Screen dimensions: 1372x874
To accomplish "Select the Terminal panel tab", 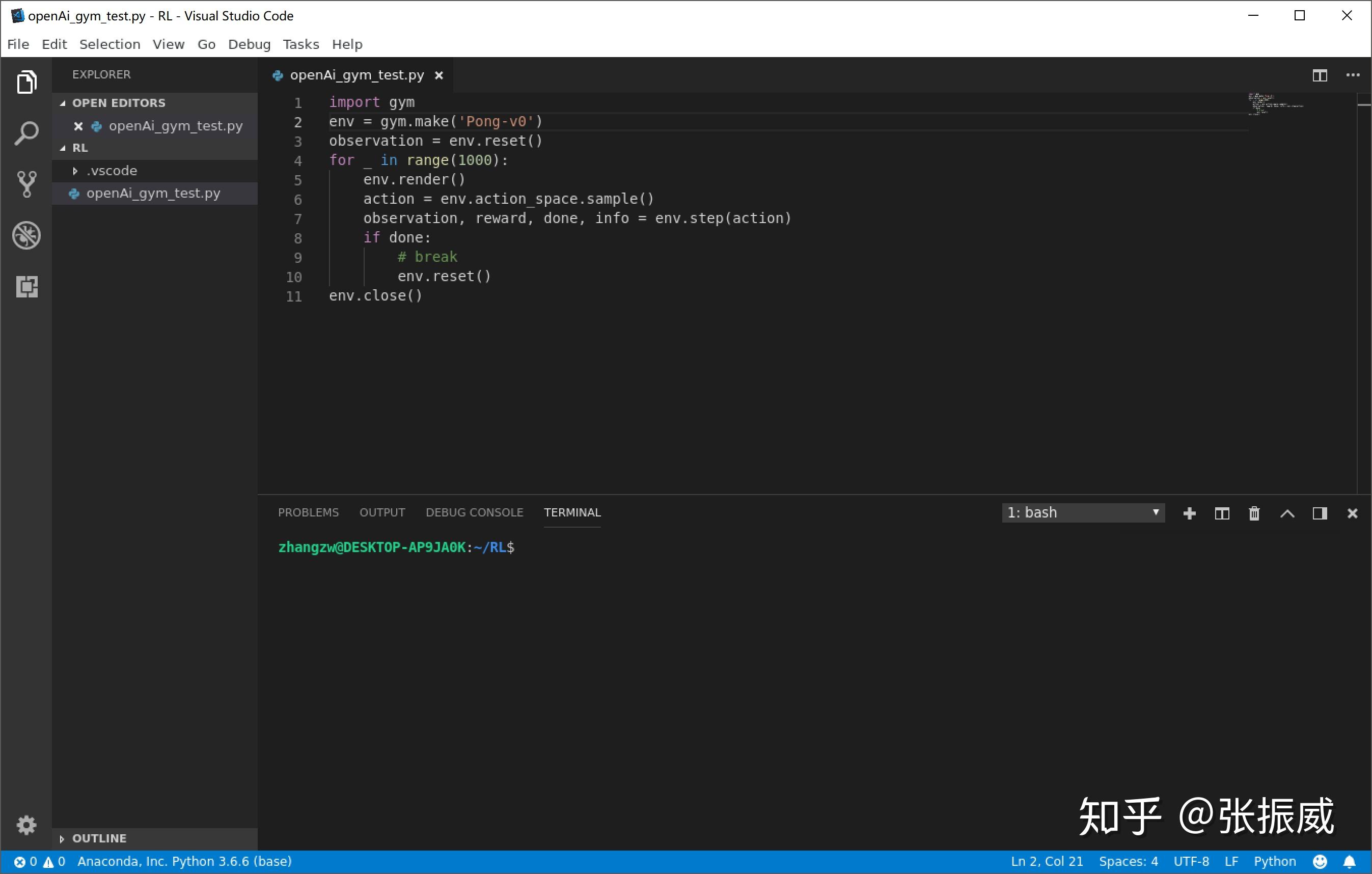I will pyautogui.click(x=572, y=512).
